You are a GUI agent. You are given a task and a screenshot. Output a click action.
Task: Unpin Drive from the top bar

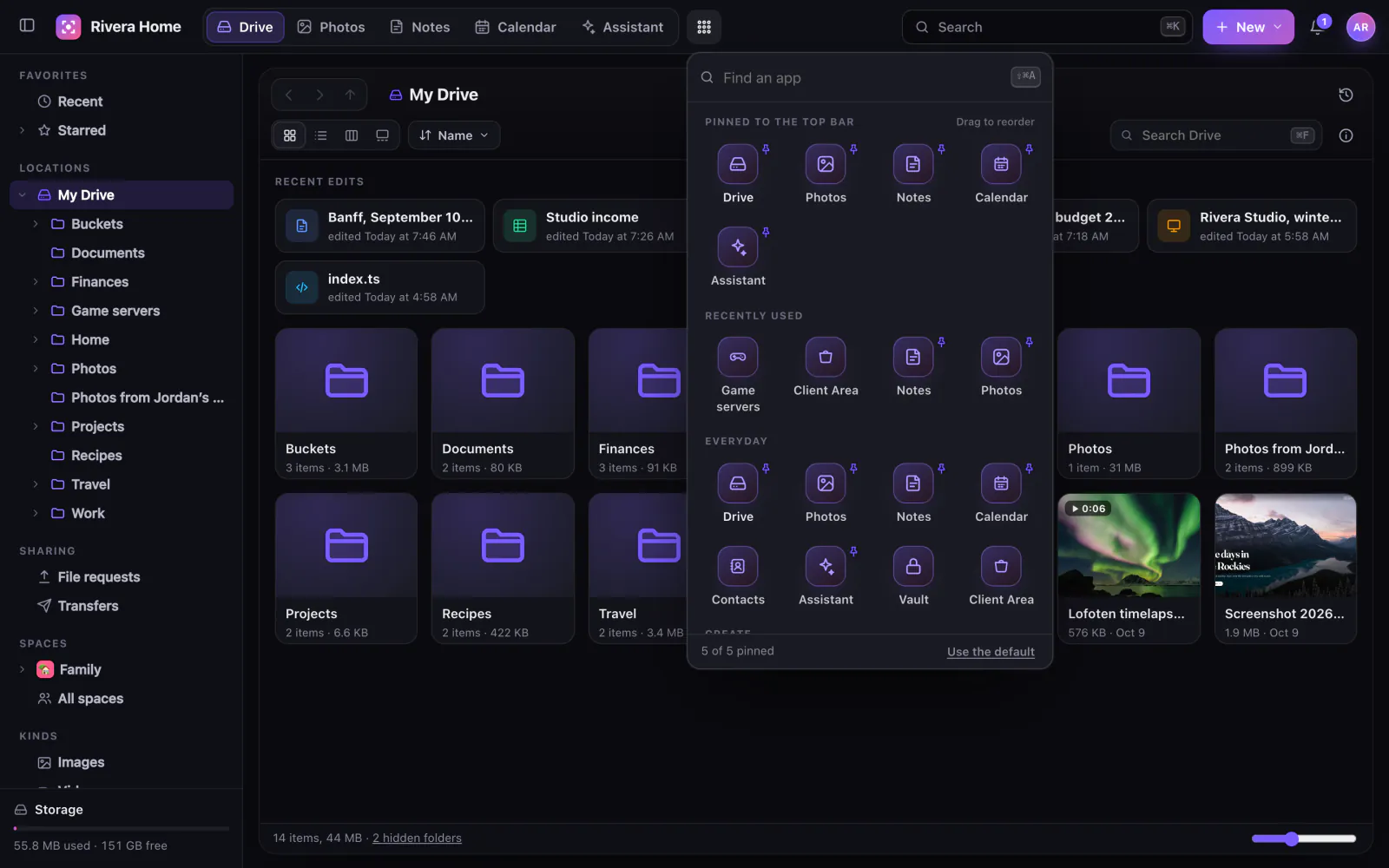click(766, 149)
